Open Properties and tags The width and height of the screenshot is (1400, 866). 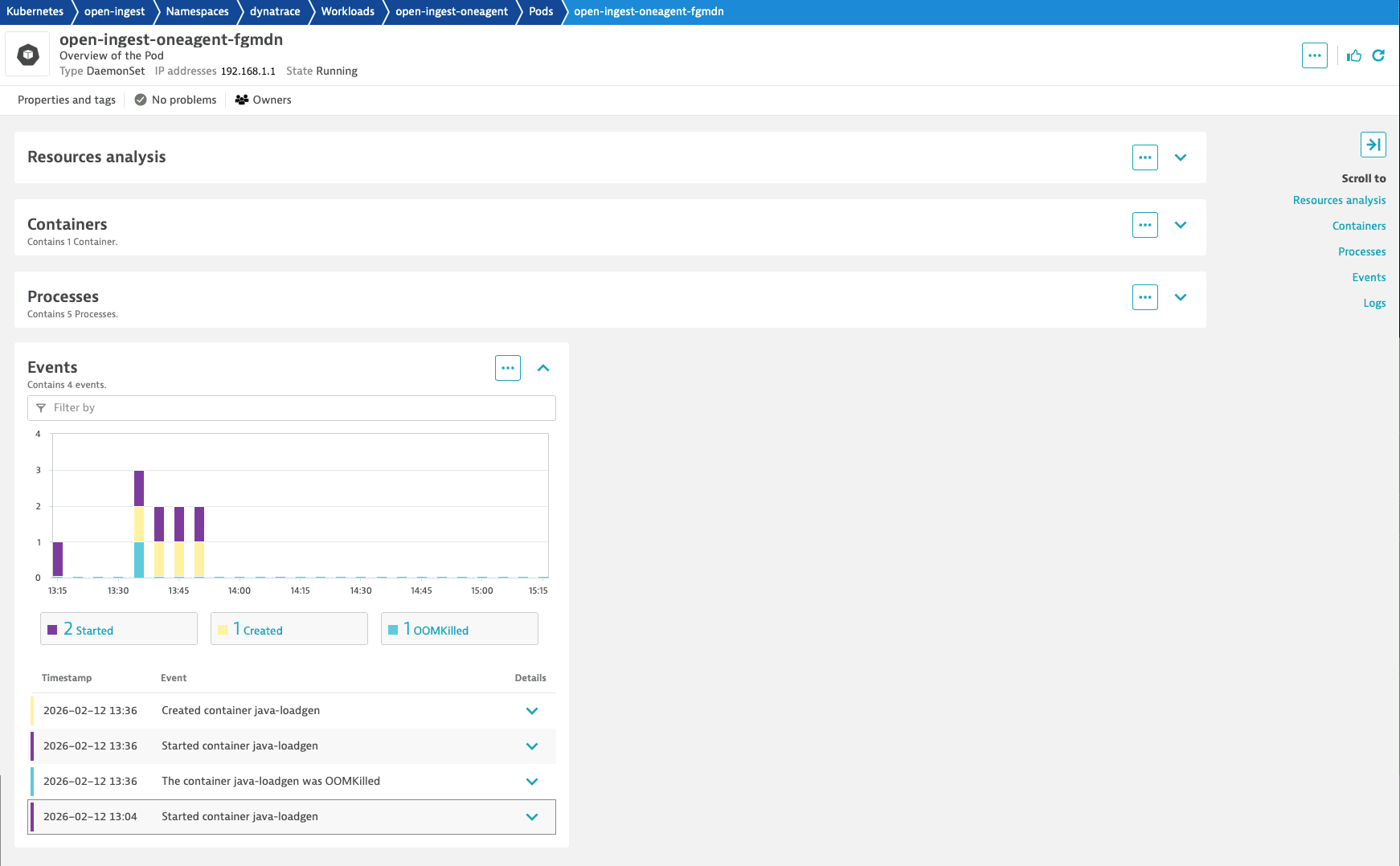coord(67,100)
